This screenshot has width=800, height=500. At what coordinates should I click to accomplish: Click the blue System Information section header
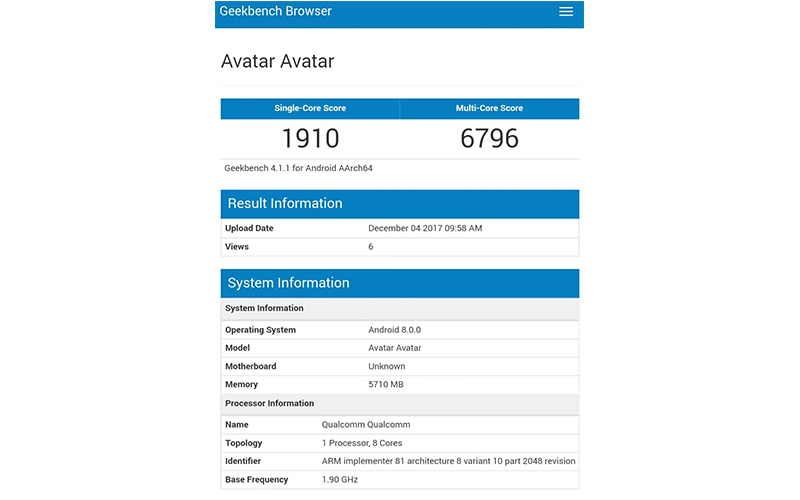pyautogui.click(x=400, y=283)
